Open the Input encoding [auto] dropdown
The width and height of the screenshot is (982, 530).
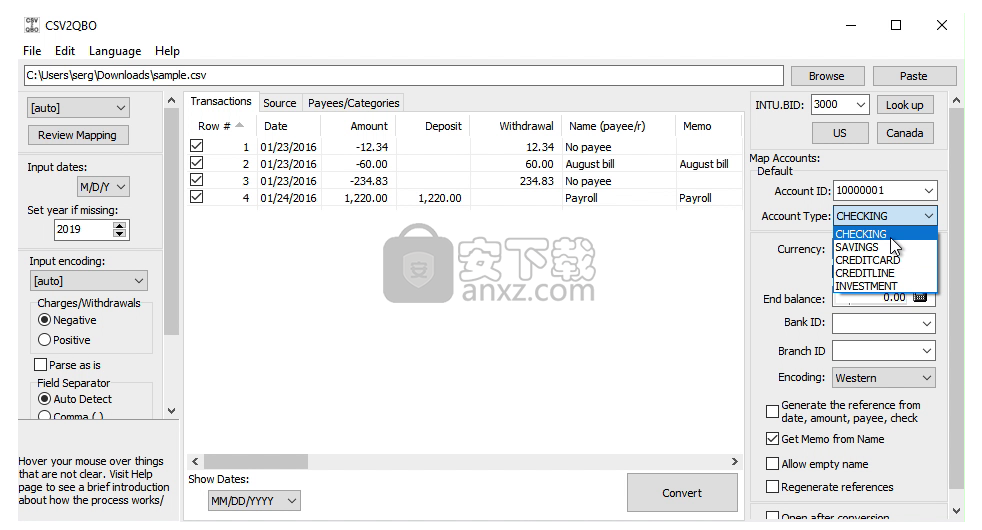point(88,281)
